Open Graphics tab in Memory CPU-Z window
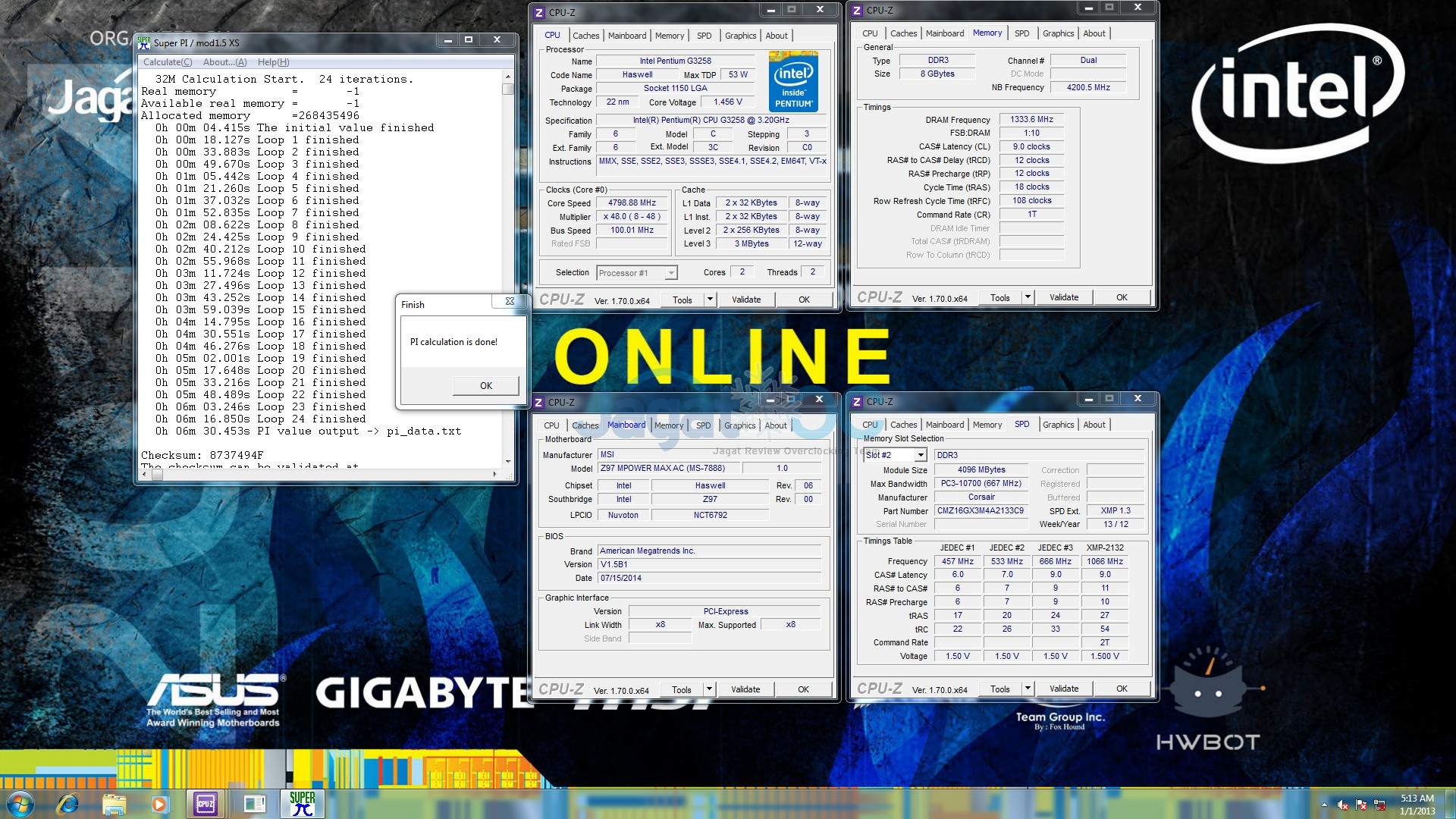The image size is (1456, 819). tap(1058, 33)
